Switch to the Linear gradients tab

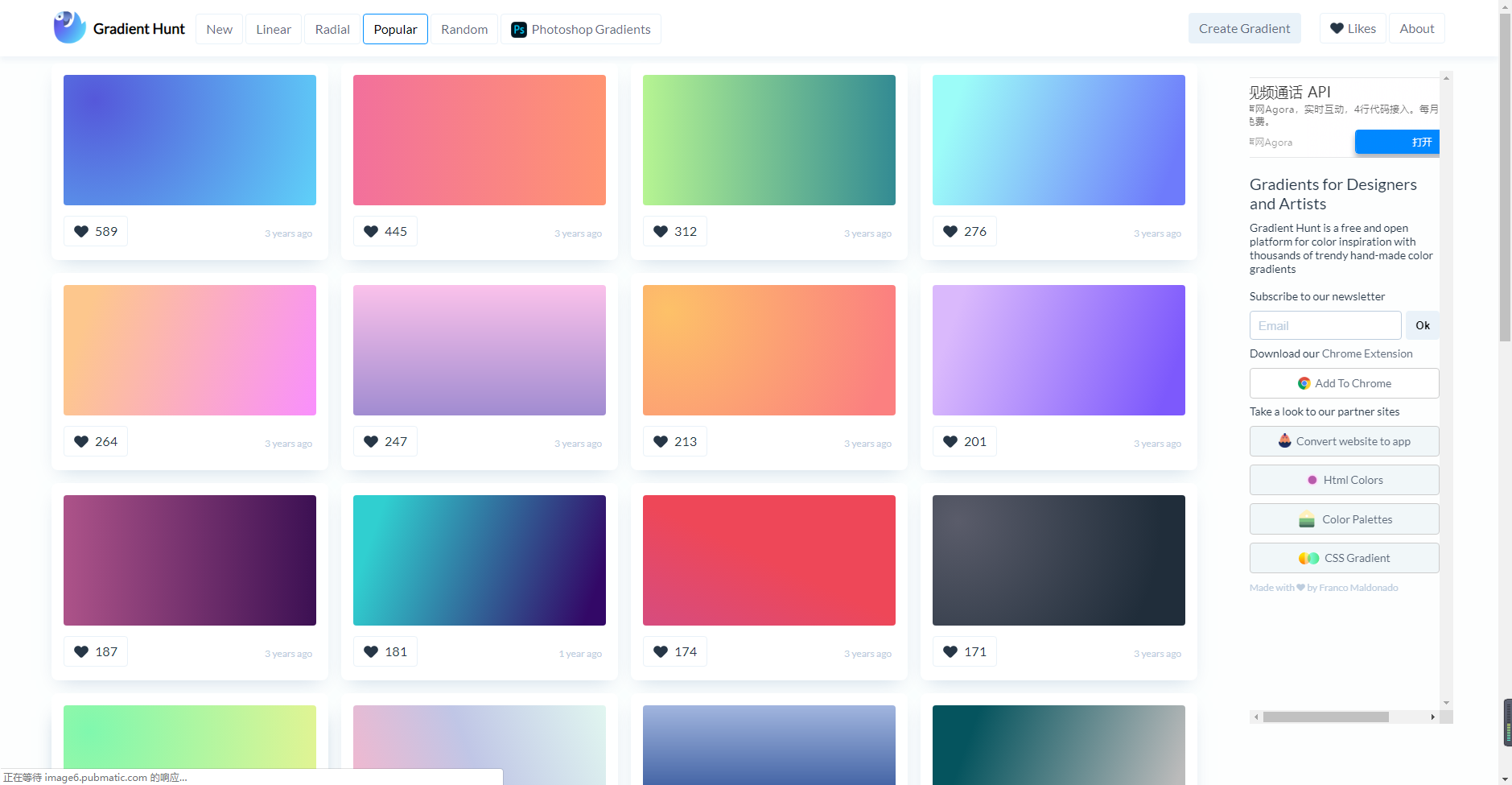[x=274, y=29]
